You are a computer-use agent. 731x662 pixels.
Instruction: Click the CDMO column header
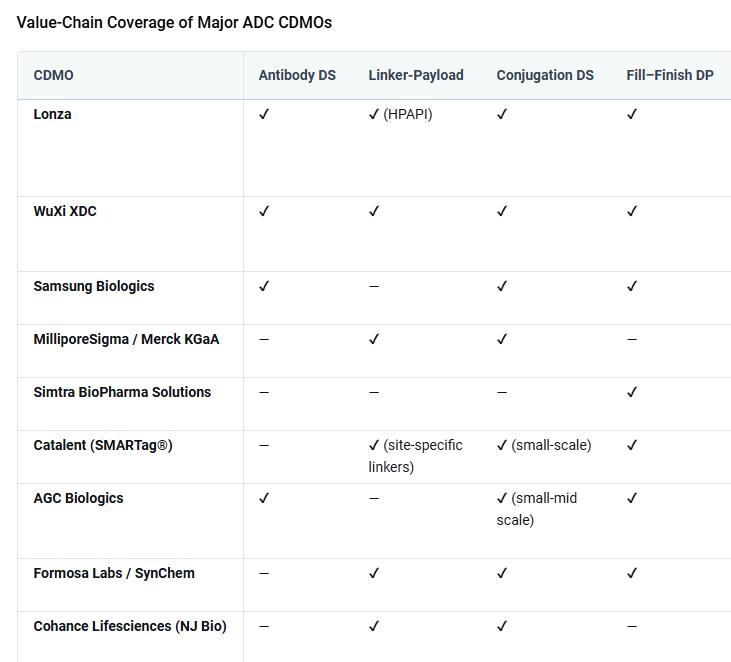click(53, 75)
